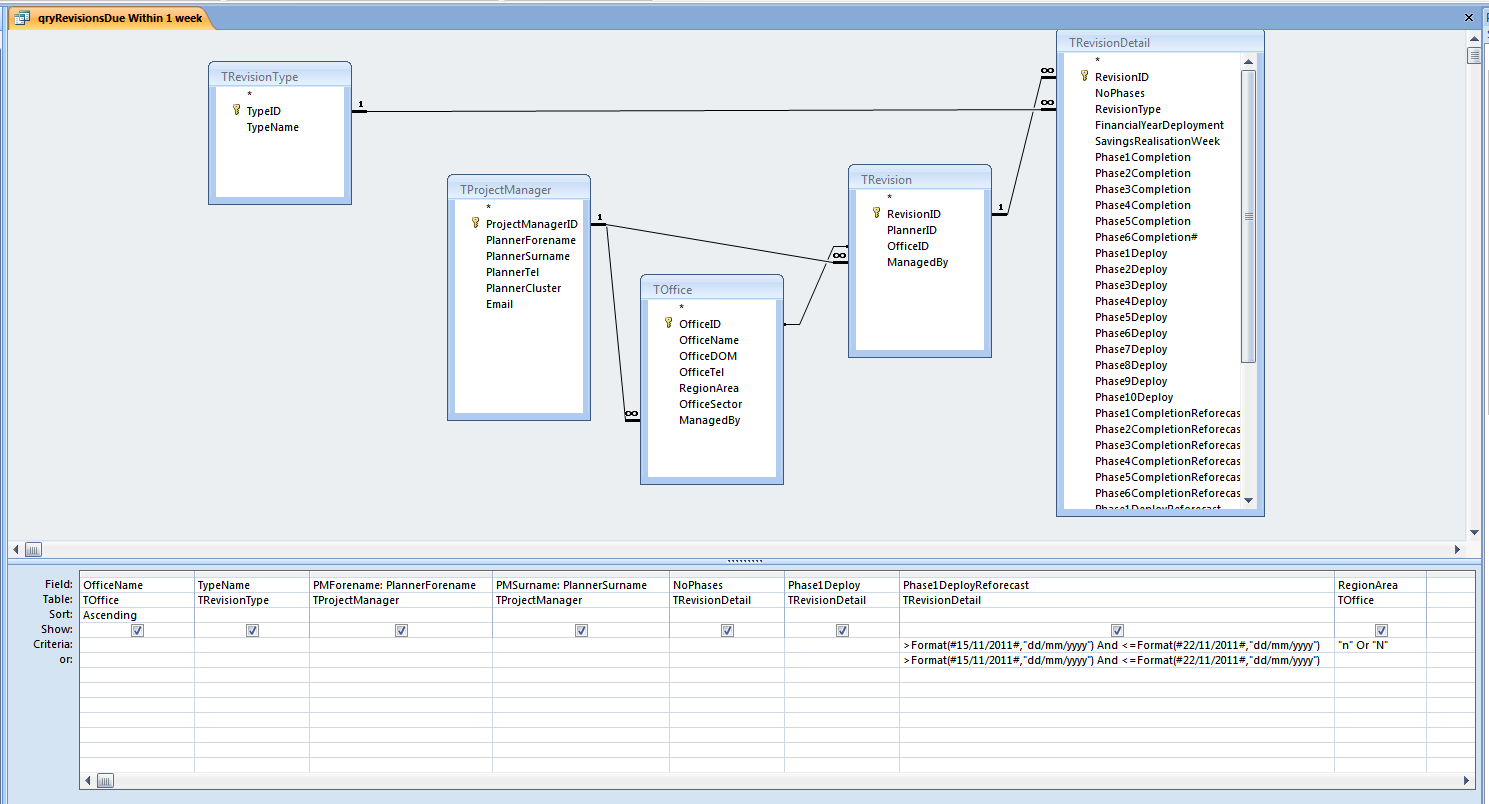Click the TRevisionType Table cell under TypeName
The width and height of the screenshot is (1489, 804).
click(252, 600)
